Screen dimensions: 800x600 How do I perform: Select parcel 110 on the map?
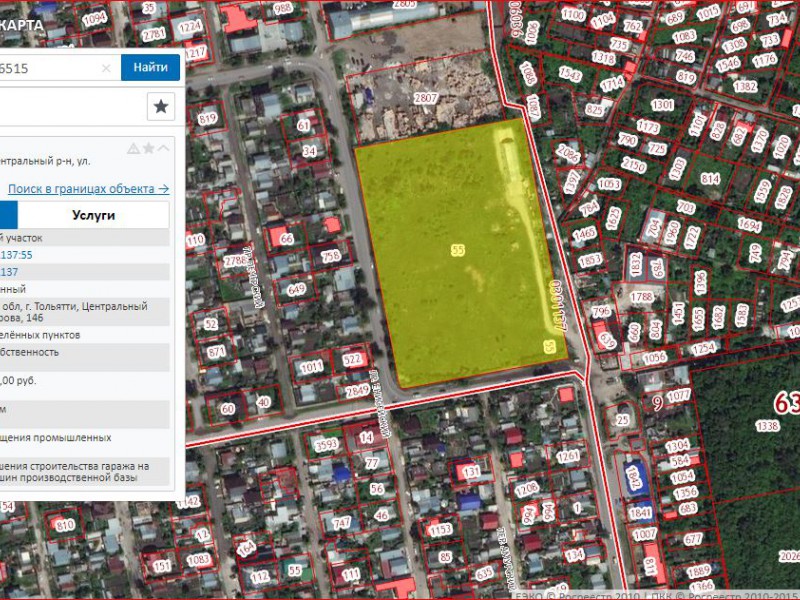tap(195, 240)
